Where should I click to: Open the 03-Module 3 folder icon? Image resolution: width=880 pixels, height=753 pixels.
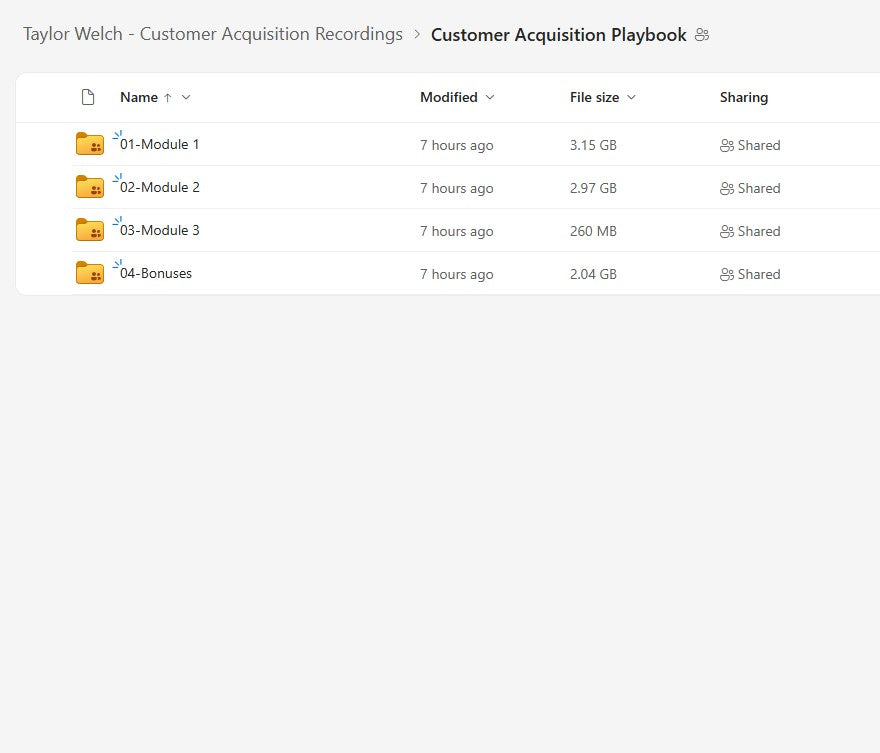coord(90,230)
